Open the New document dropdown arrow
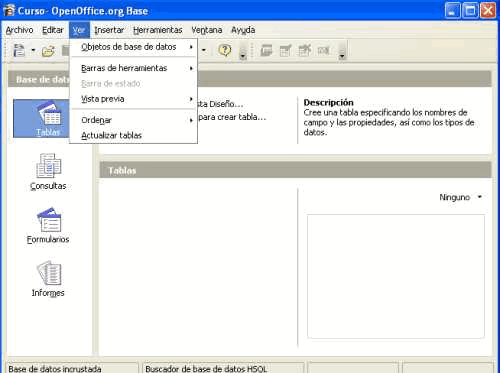Screen dimensions: 500x373 (x=33, y=51)
